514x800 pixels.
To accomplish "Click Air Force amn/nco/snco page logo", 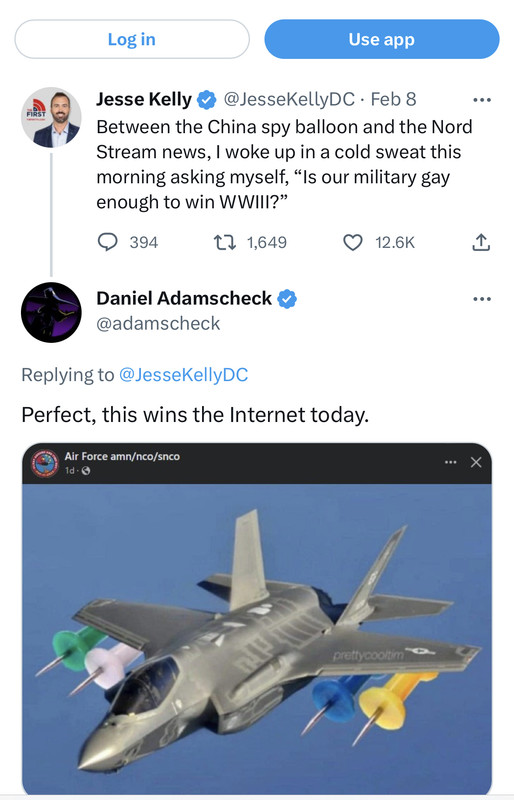I will (45, 464).
